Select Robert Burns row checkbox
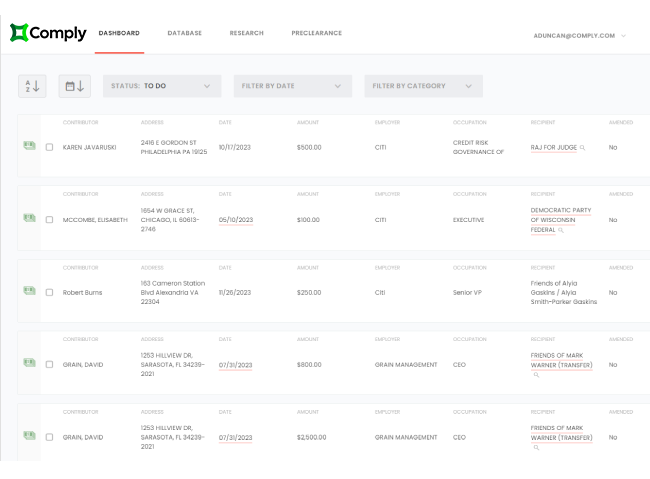Image resolution: width=650 pixels, height=479 pixels. pos(49,292)
